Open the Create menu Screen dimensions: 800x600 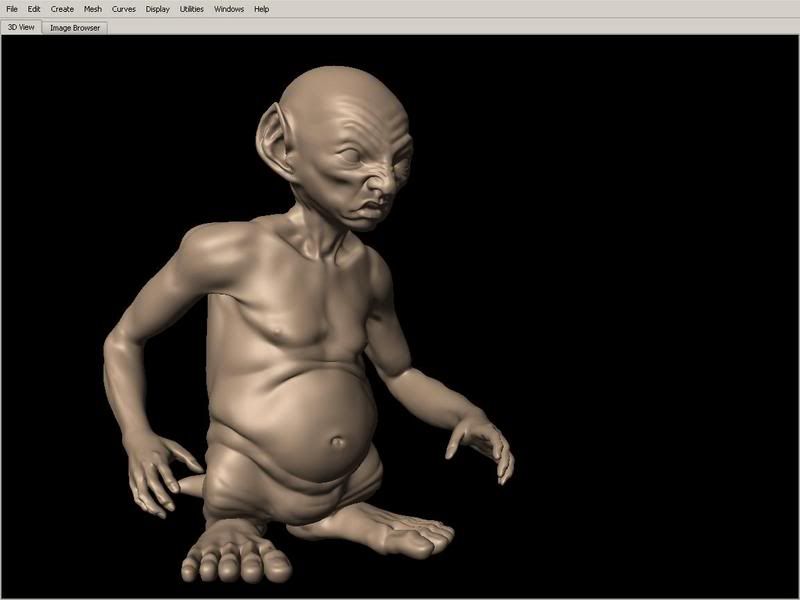(x=62, y=9)
